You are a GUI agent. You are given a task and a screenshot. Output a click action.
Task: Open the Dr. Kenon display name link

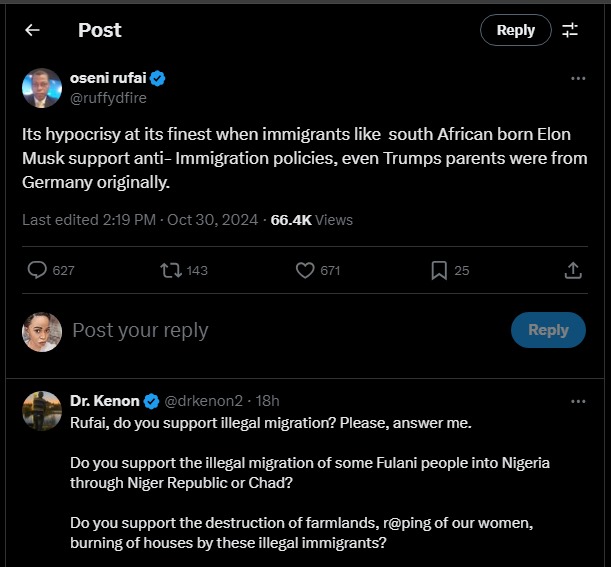(x=105, y=401)
